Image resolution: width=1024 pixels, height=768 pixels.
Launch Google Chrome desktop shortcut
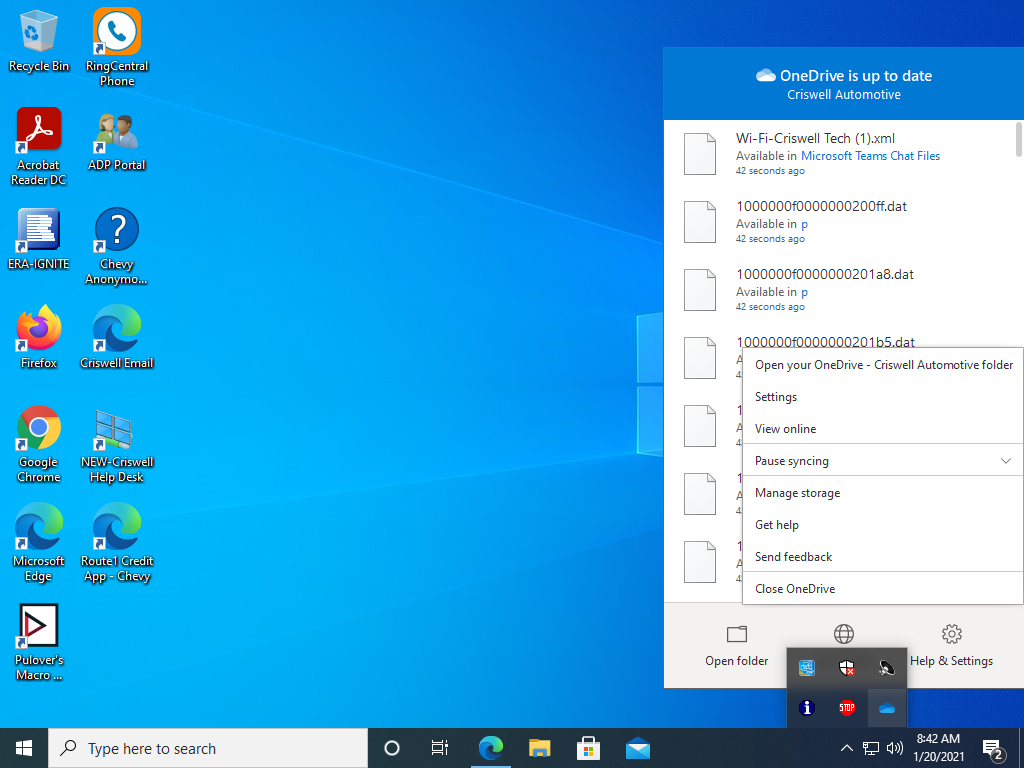pos(39,443)
